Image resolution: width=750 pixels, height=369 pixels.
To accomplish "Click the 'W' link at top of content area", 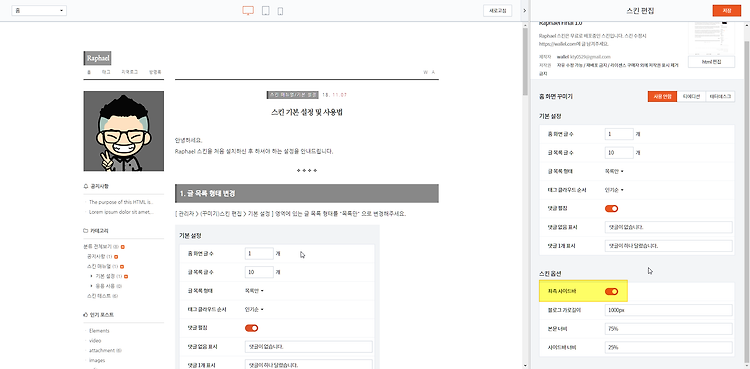I will click(x=425, y=72).
